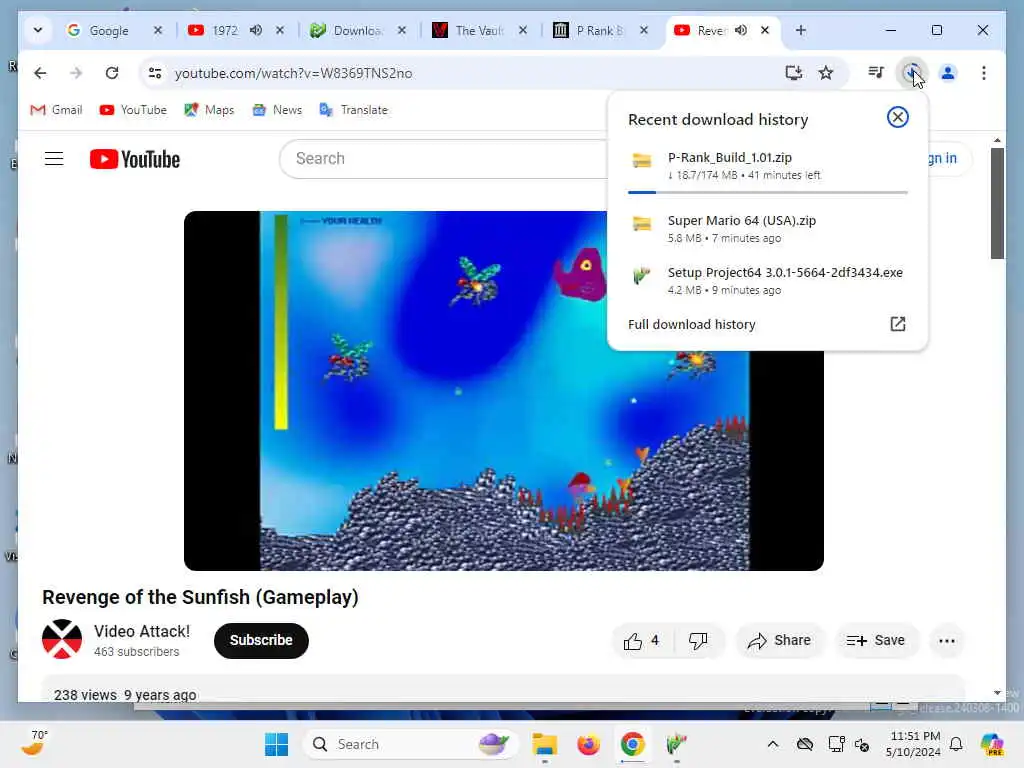
Task: Open the tab search dropdown arrow
Action: pos(38,30)
